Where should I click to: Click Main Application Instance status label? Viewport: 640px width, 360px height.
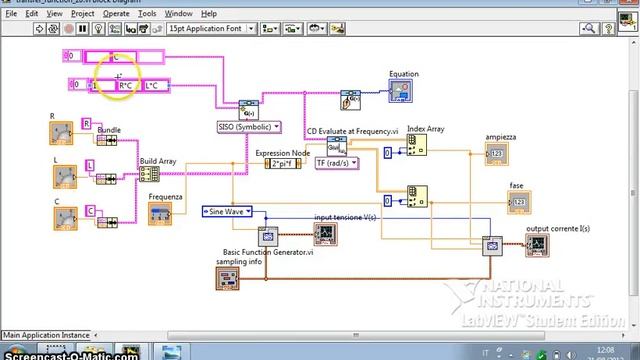click(46, 335)
